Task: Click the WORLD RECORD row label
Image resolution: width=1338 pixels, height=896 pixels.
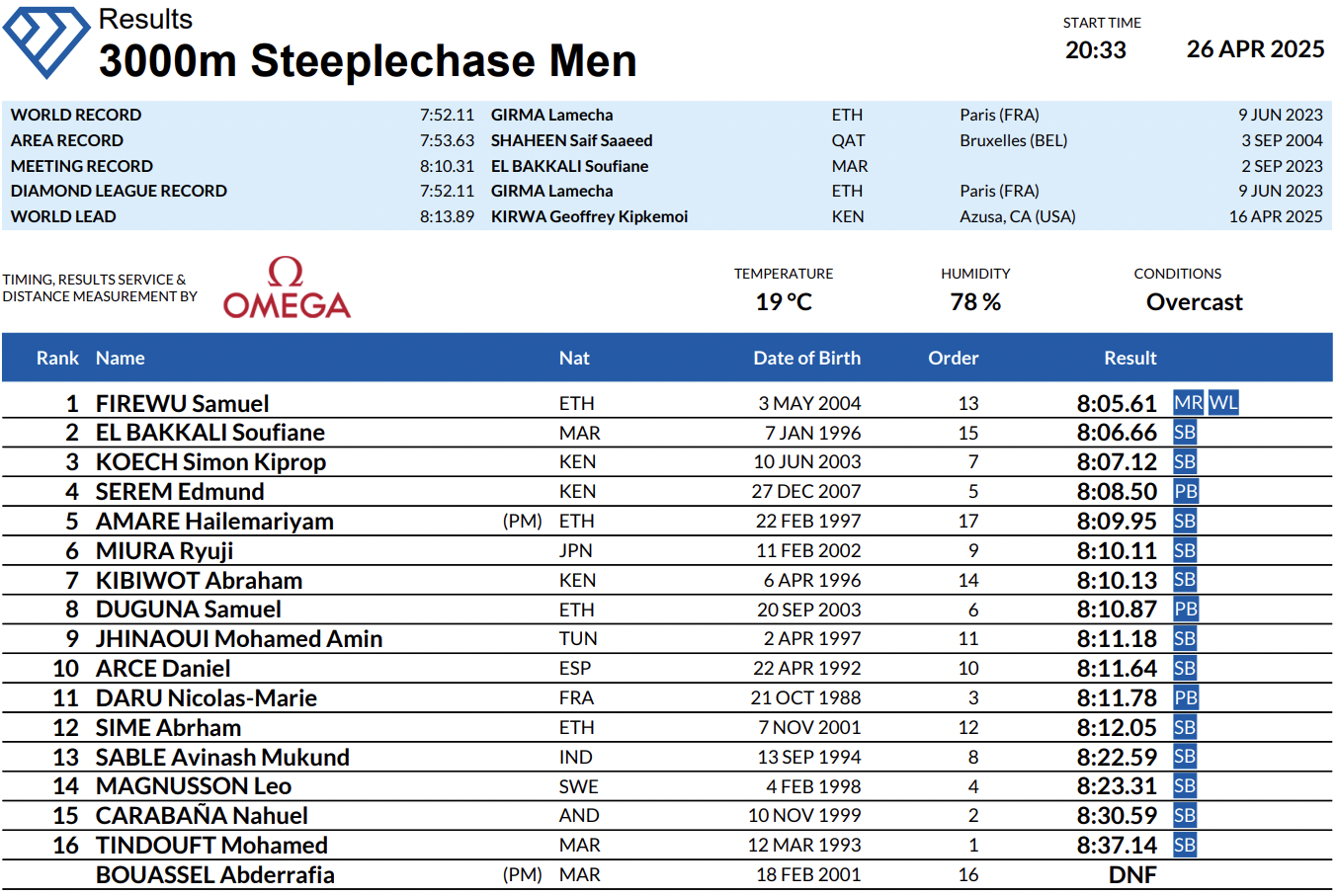Action: point(76,115)
